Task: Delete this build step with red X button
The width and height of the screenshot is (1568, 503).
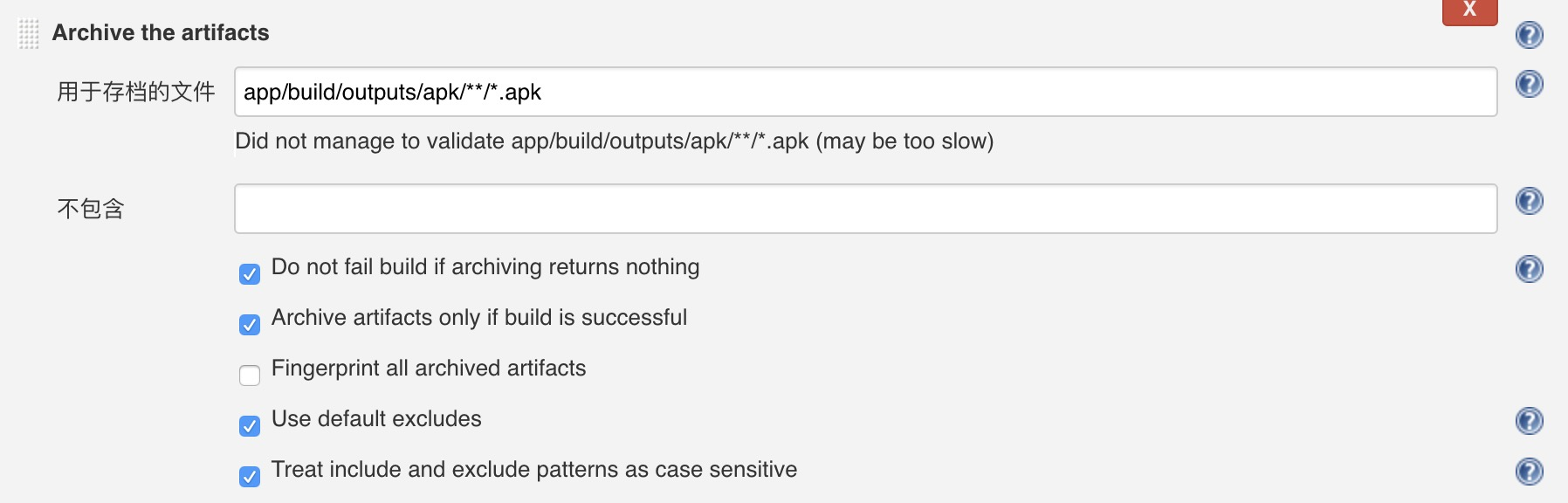Action: coord(1469,11)
